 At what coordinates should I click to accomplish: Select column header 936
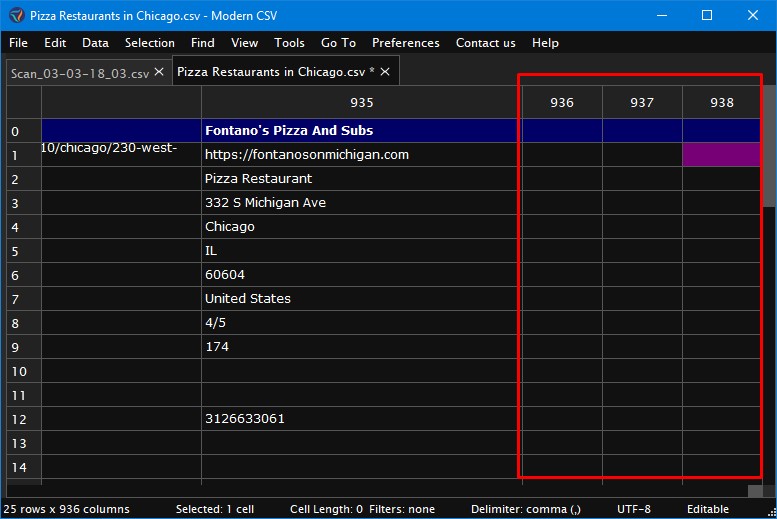(562, 103)
